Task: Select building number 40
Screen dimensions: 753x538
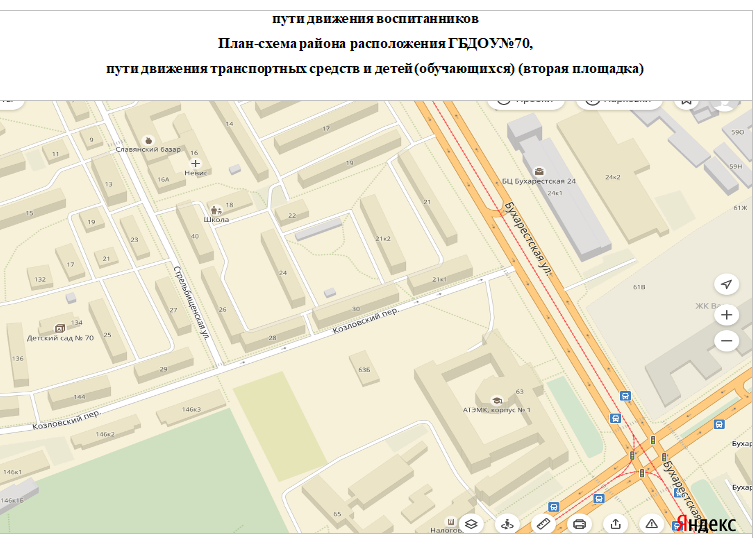Action: [x=194, y=236]
